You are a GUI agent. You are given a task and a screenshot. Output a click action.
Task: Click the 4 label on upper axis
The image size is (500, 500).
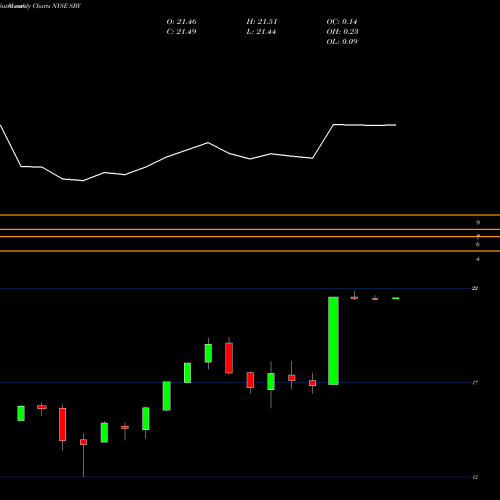click(478, 259)
